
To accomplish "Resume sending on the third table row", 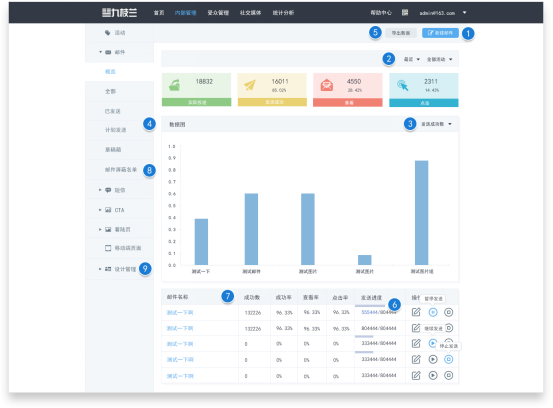I will 432,343.
